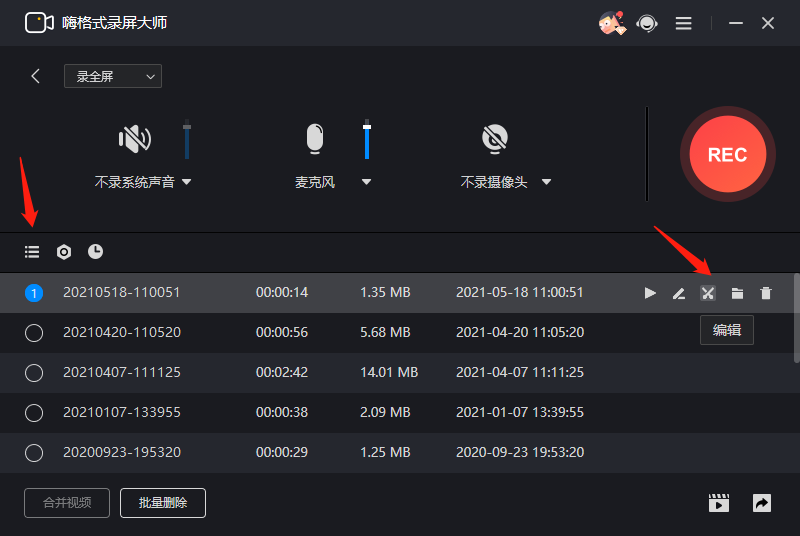
Task: Select the 20210420-110520 recording radio circle
Action: [x=34, y=333]
